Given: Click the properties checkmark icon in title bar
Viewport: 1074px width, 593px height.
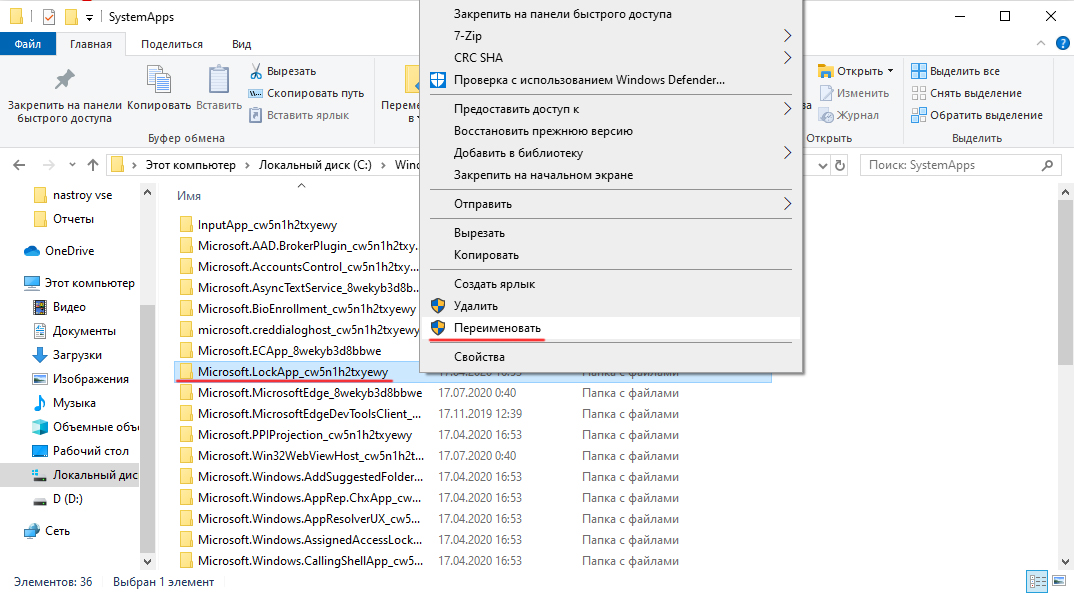Looking at the screenshot, I should [x=49, y=16].
